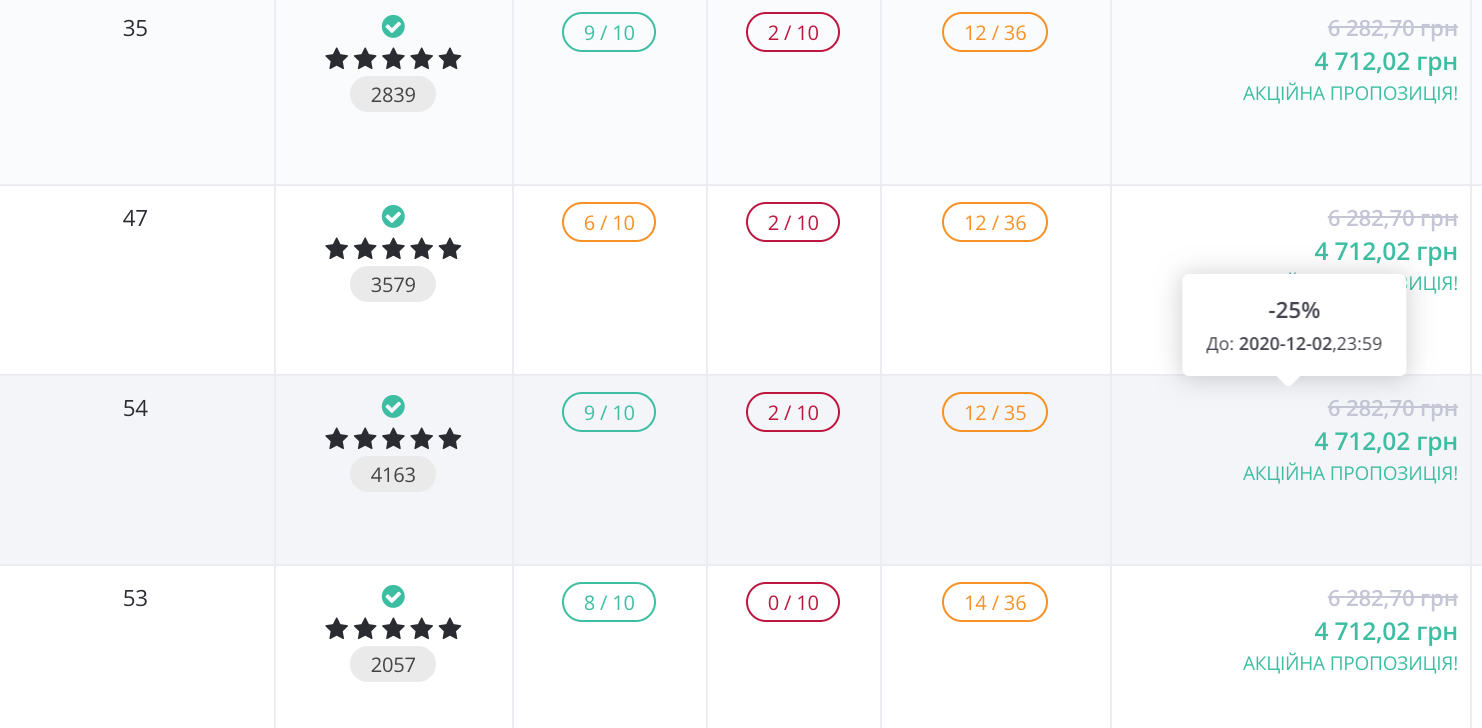Click the verified checkmark icon above rating 2839

pyautogui.click(x=393, y=26)
